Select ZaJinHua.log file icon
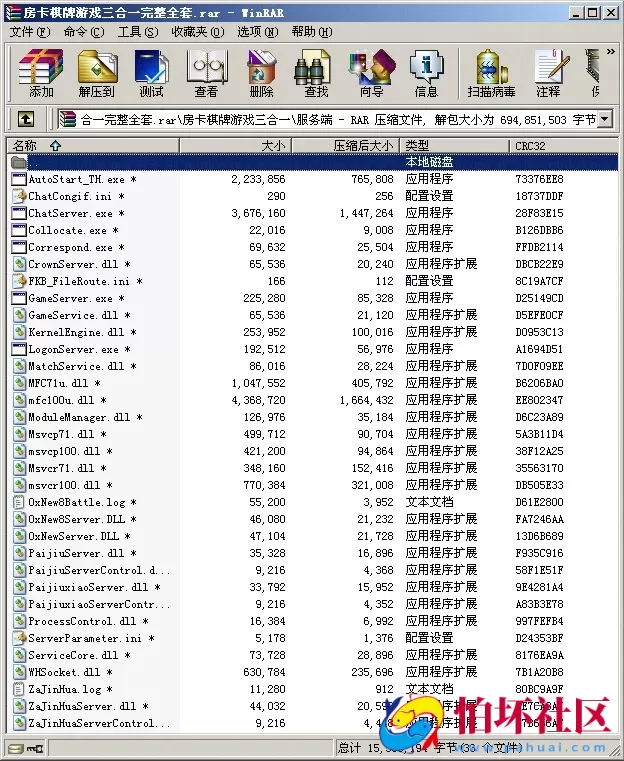This screenshot has height=761, width=624. [19, 689]
